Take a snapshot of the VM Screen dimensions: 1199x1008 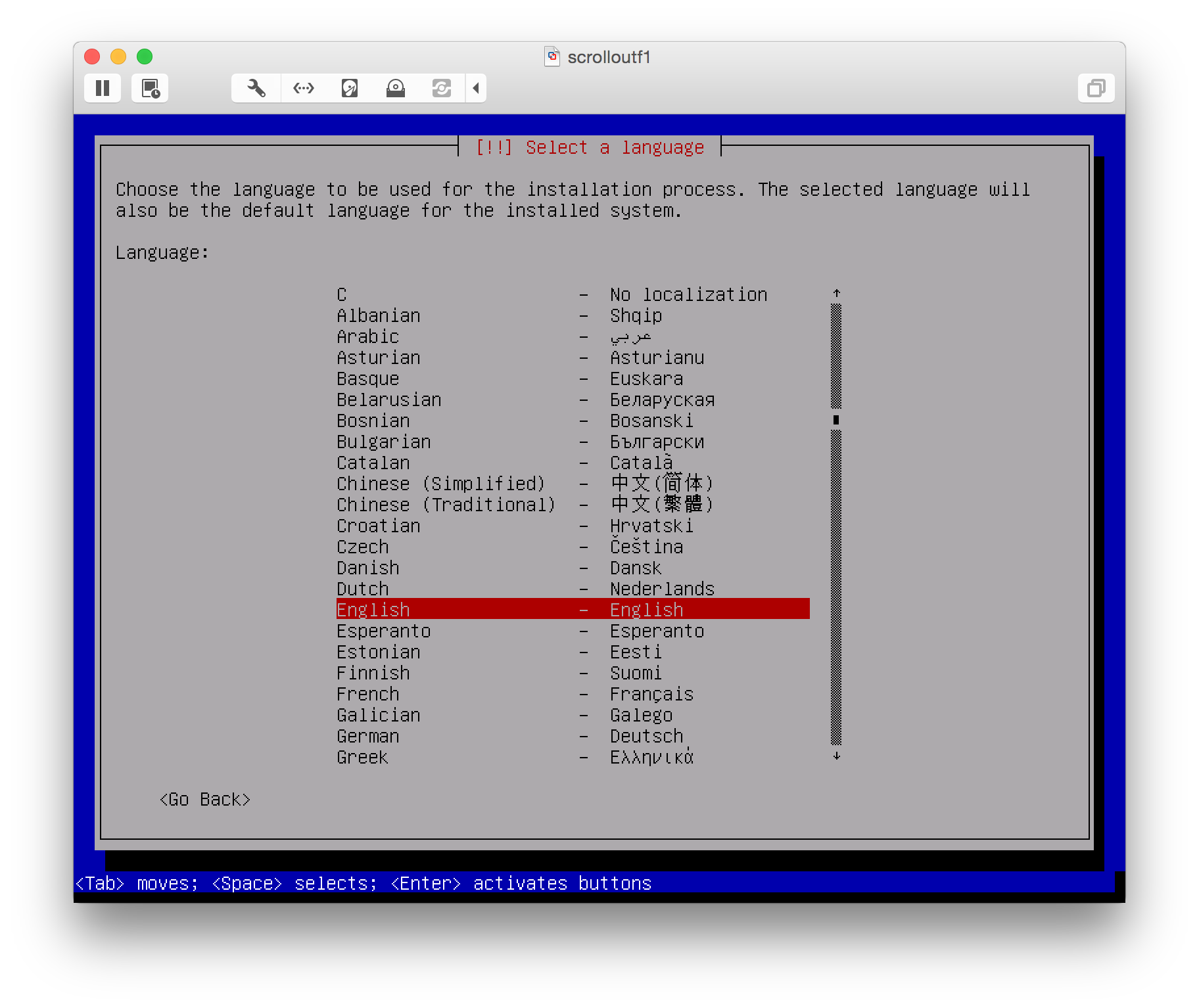pos(150,88)
